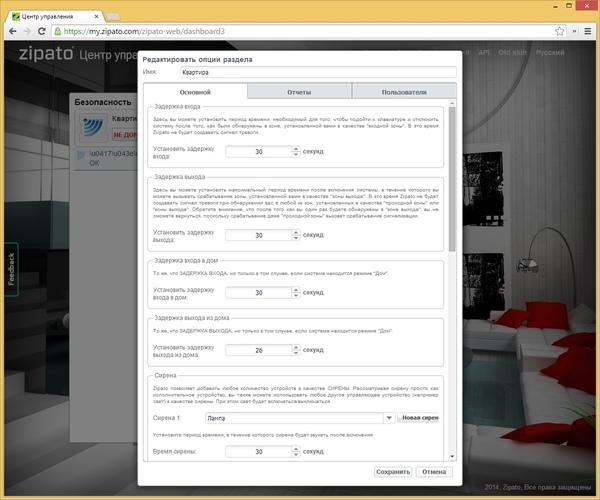Image resolution: width=600 pixels, height=500 pixels.
Task: Click the zipato logo
Action: pyautogui.click(x=46, y=53)
